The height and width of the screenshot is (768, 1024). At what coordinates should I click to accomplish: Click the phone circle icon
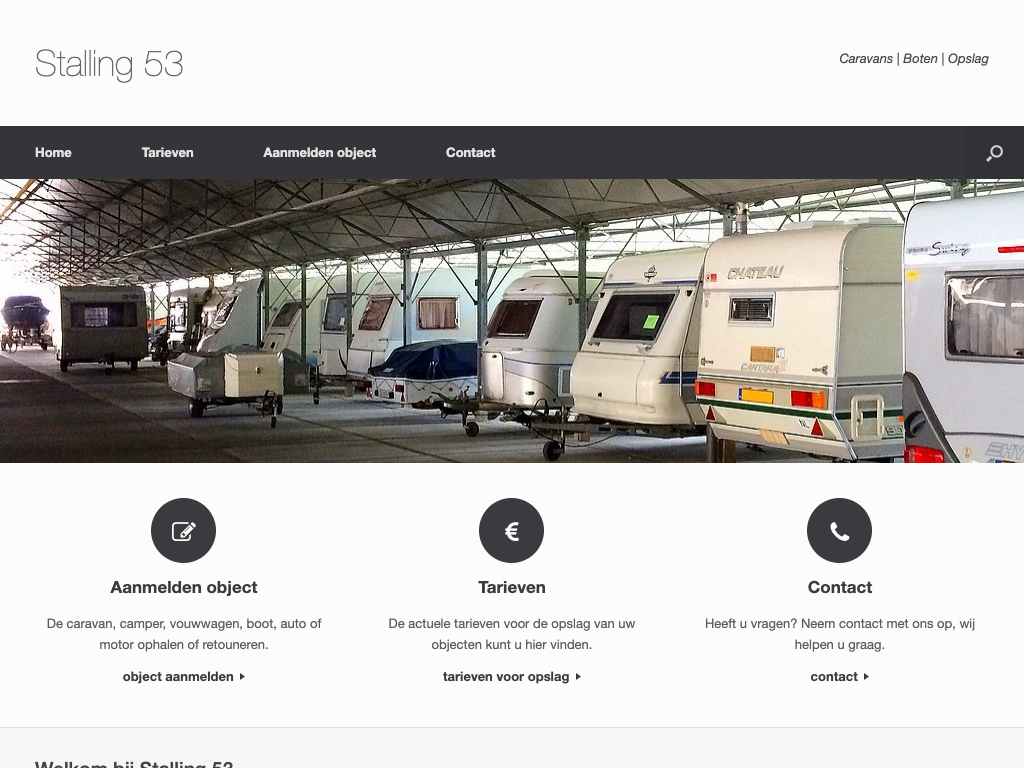click(839, 530)
